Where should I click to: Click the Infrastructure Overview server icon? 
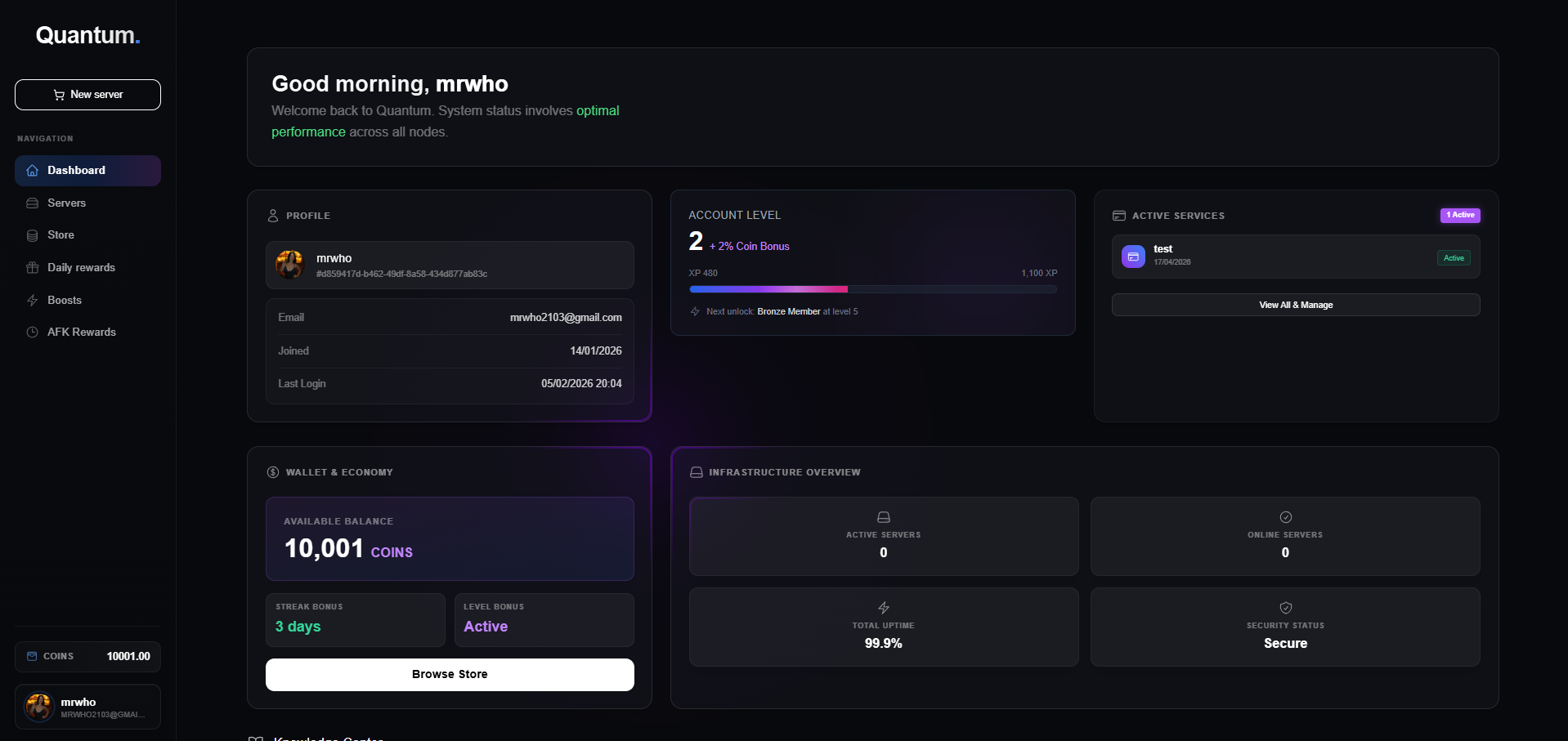tap(696, 471)
